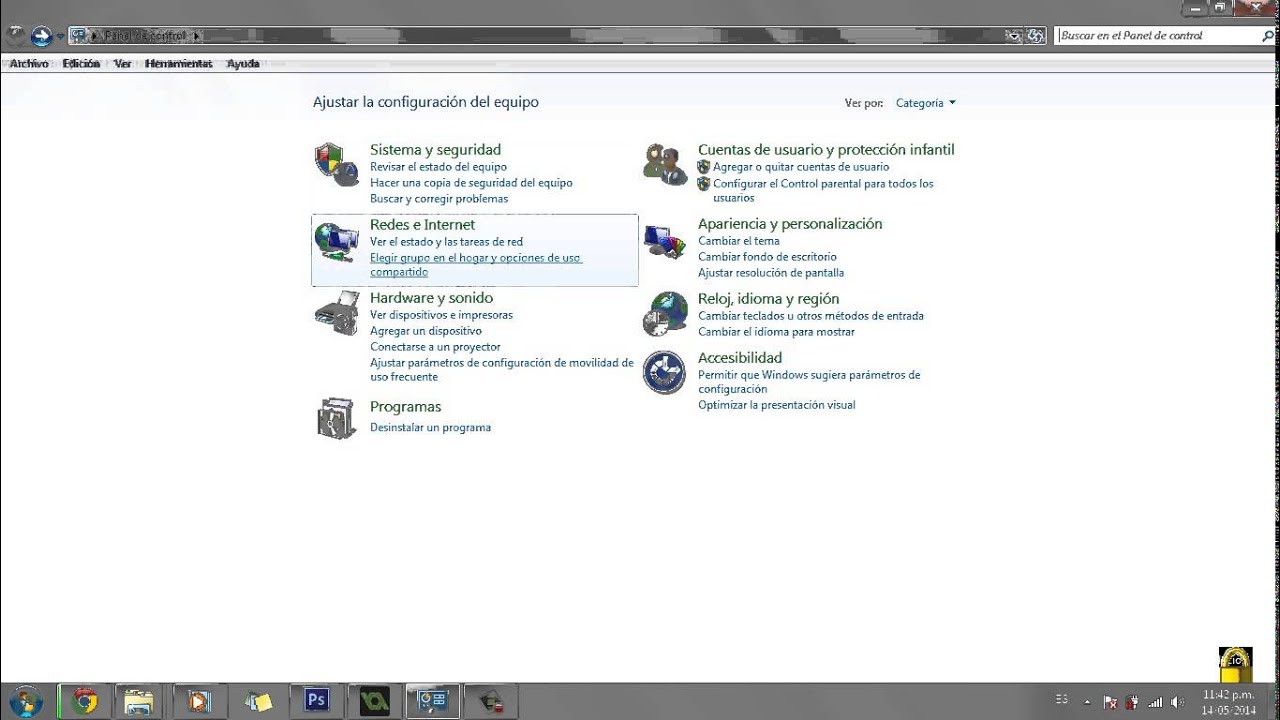Click the Redes e Internet globe icon
The width and height of the screenshot is (1280, 720).
click(336, 241)
